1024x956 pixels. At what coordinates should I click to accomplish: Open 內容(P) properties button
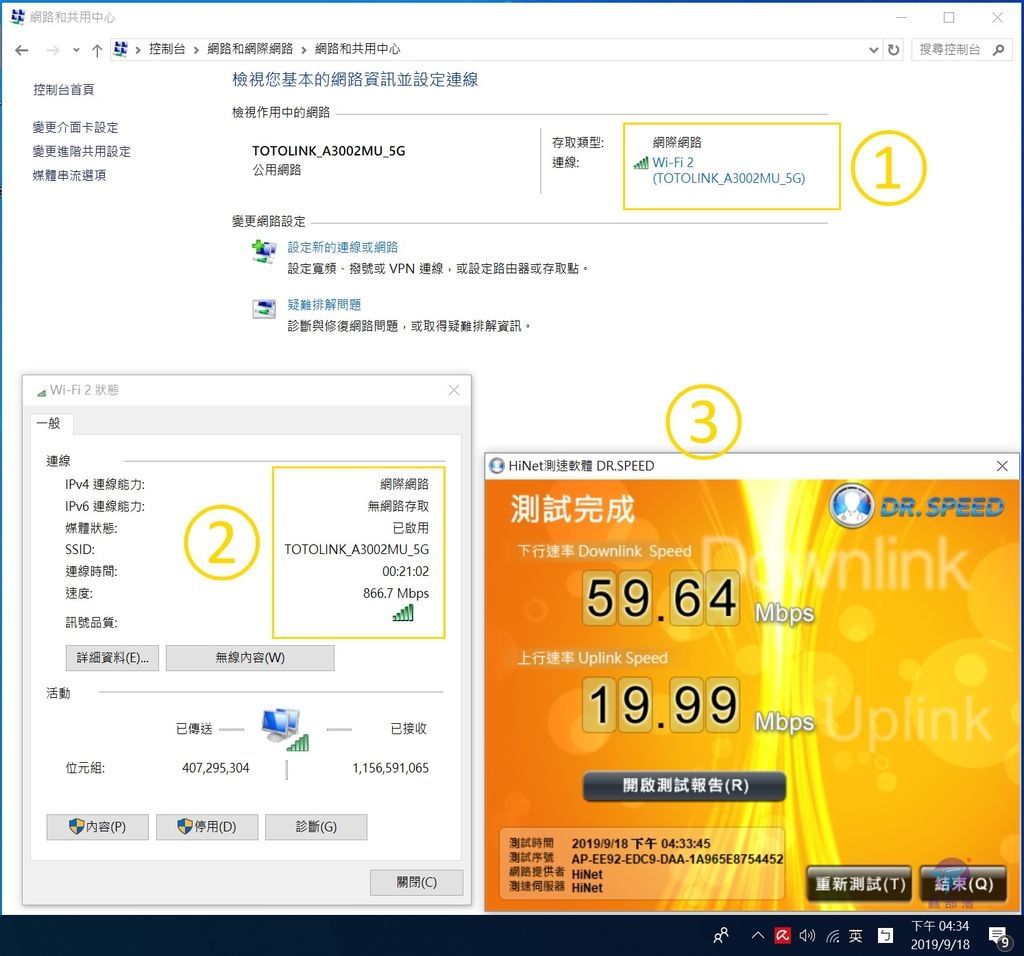click(97, 827)
